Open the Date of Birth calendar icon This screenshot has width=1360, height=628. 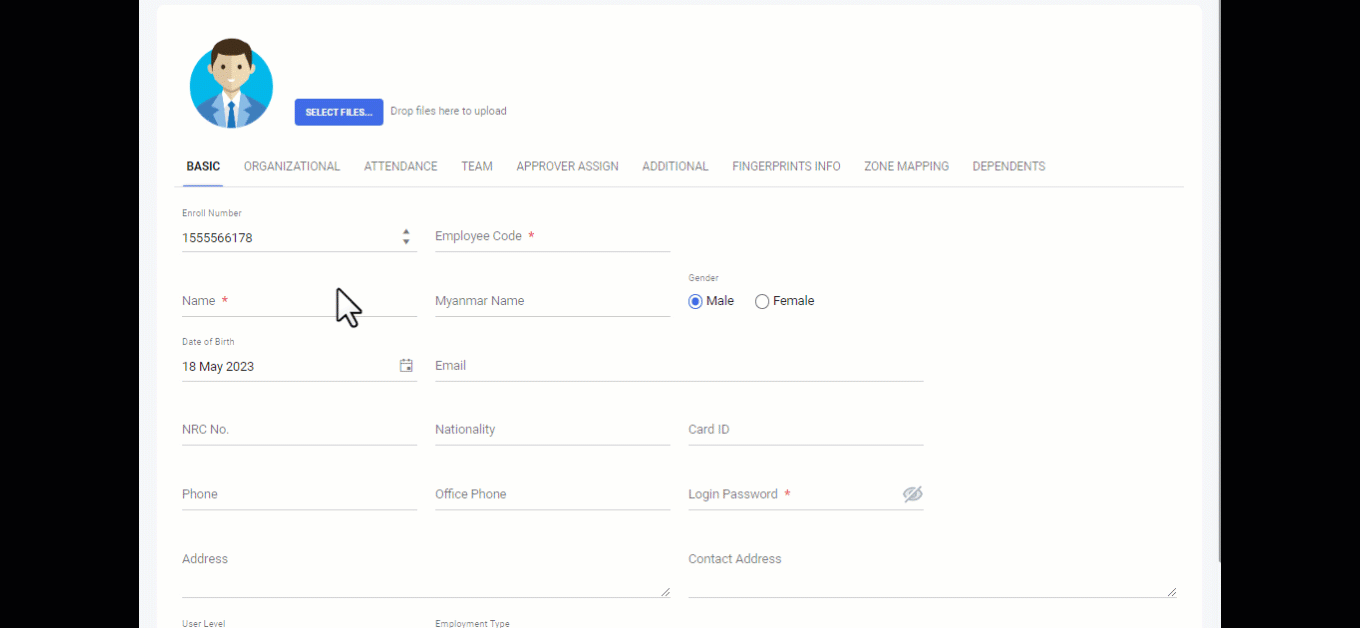(406, 366)
